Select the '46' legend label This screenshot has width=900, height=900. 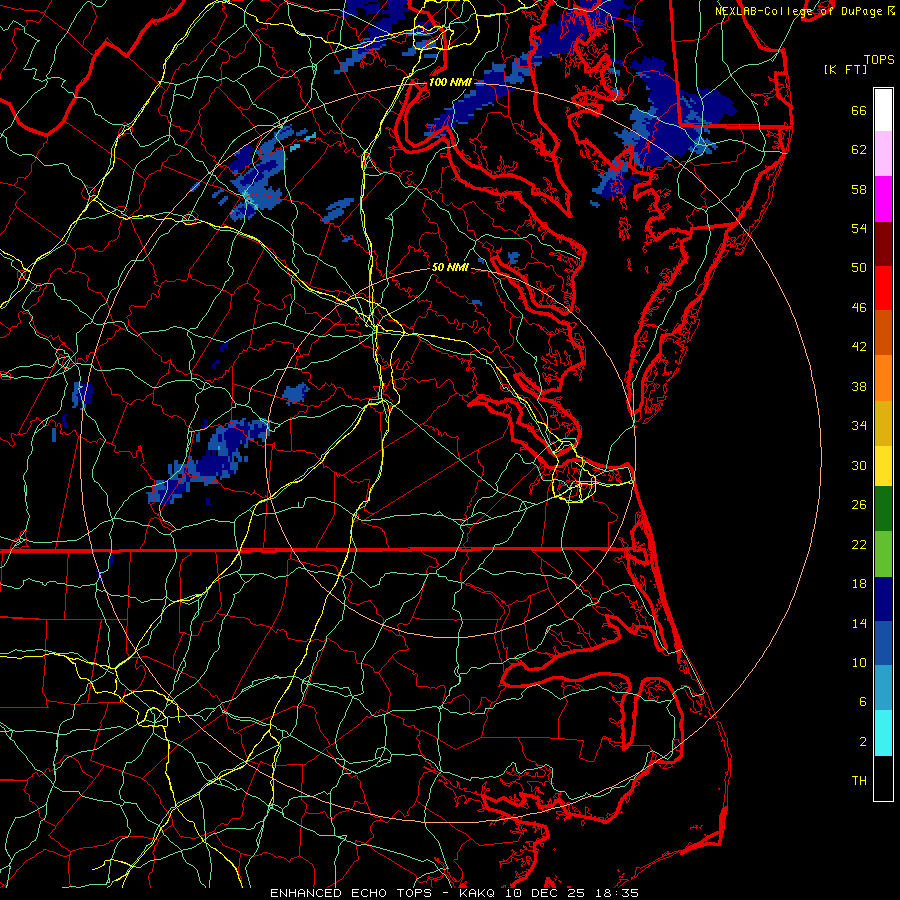pyautogui.click(x=859, y=308)
